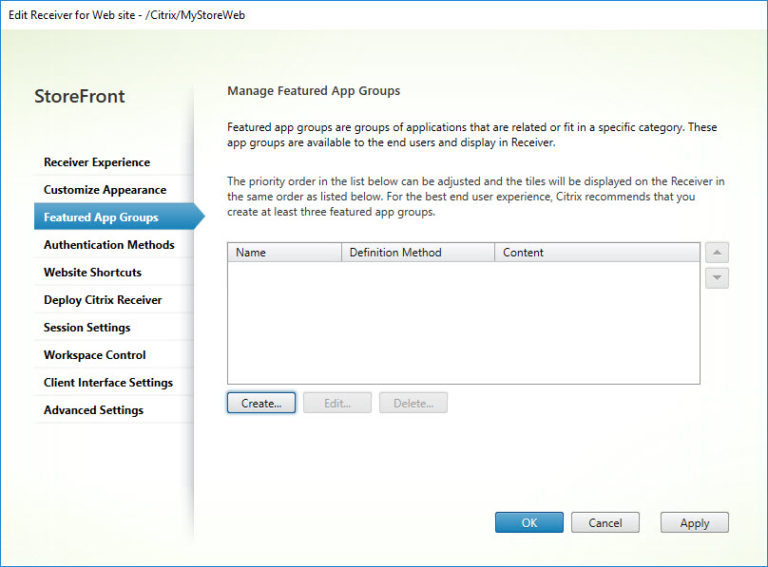The width and height of the screenshot is (768, 567).
Task: Open Website Shortcuts settings
Action: [93, 272]
